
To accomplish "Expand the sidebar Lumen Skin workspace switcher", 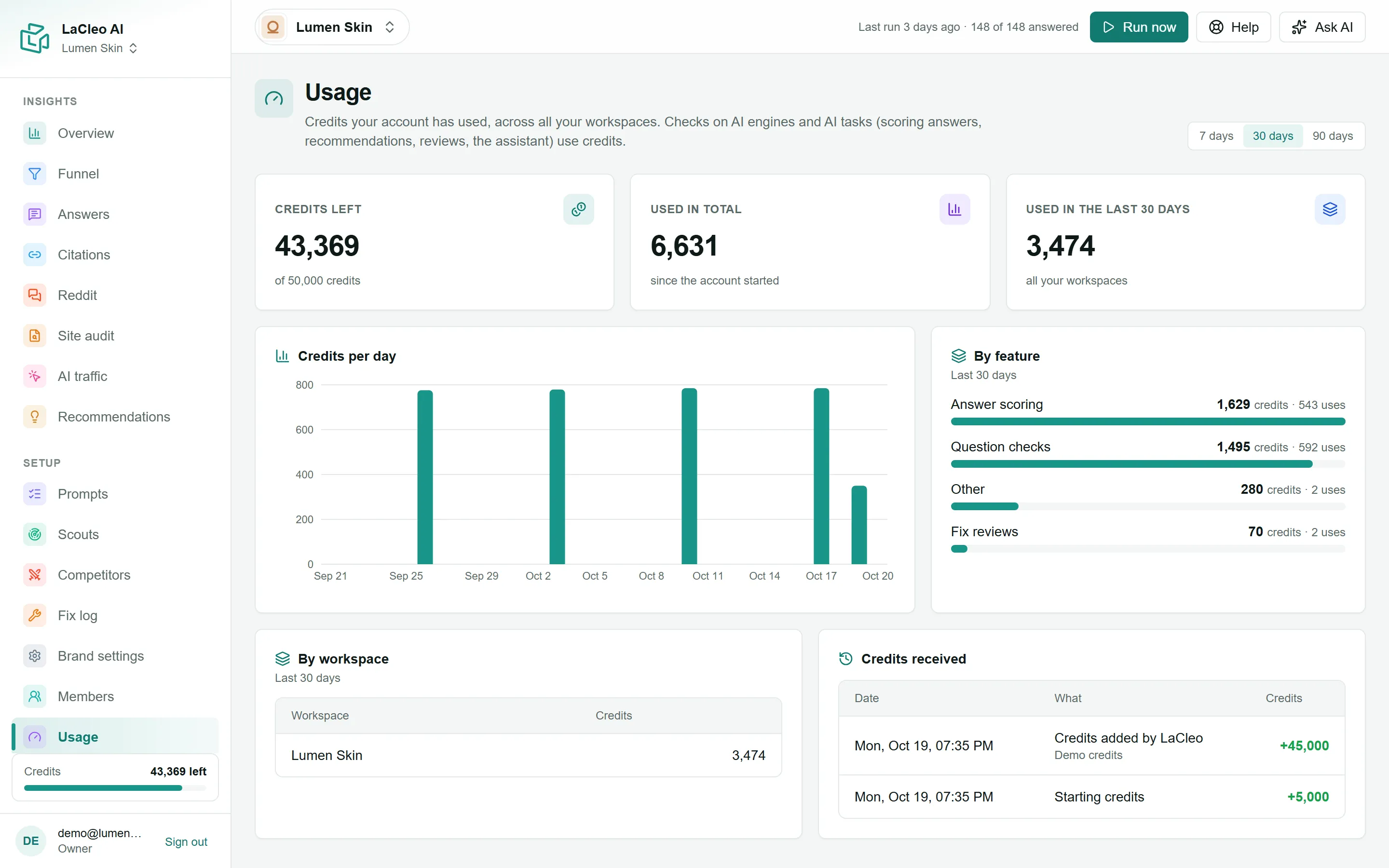I will click(x=99, y=48).
